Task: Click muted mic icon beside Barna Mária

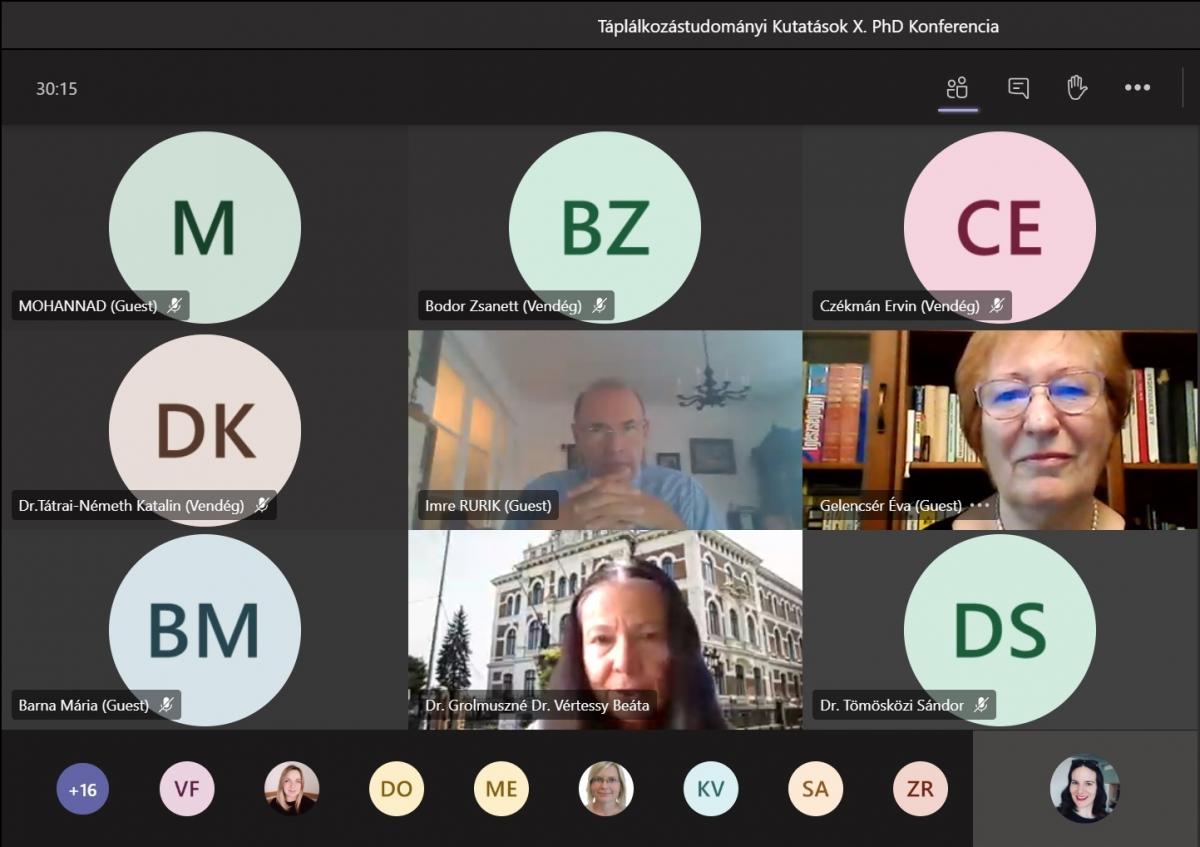Action: click(x=166, y=705)
